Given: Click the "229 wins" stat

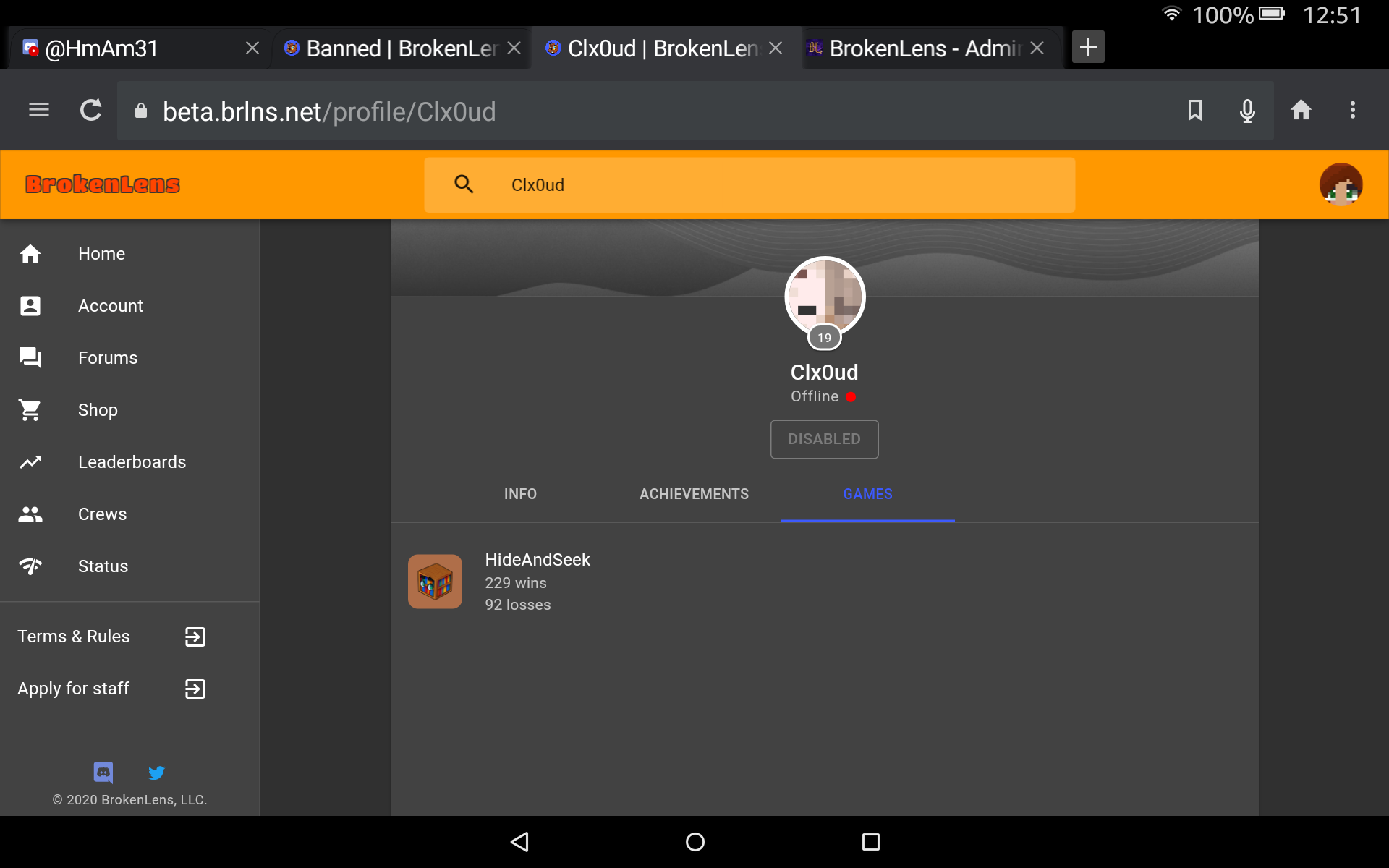Looking at the screenshot, I should (x=516, y=583).
